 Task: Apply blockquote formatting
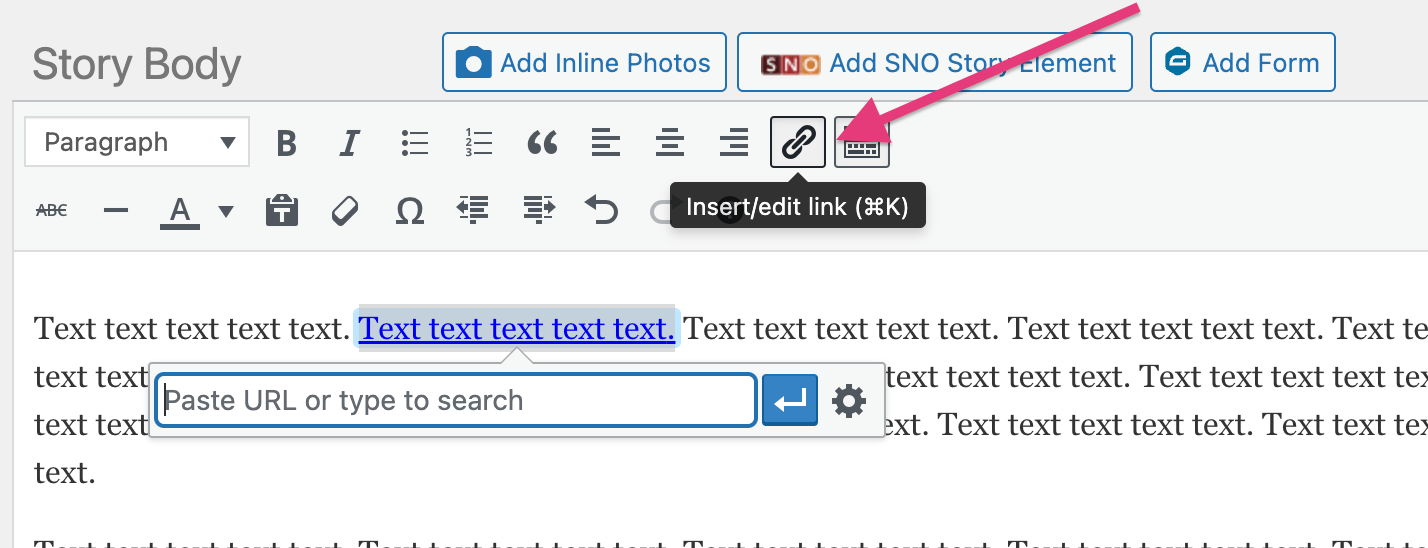pyautogui.click(x=542, y=143)
